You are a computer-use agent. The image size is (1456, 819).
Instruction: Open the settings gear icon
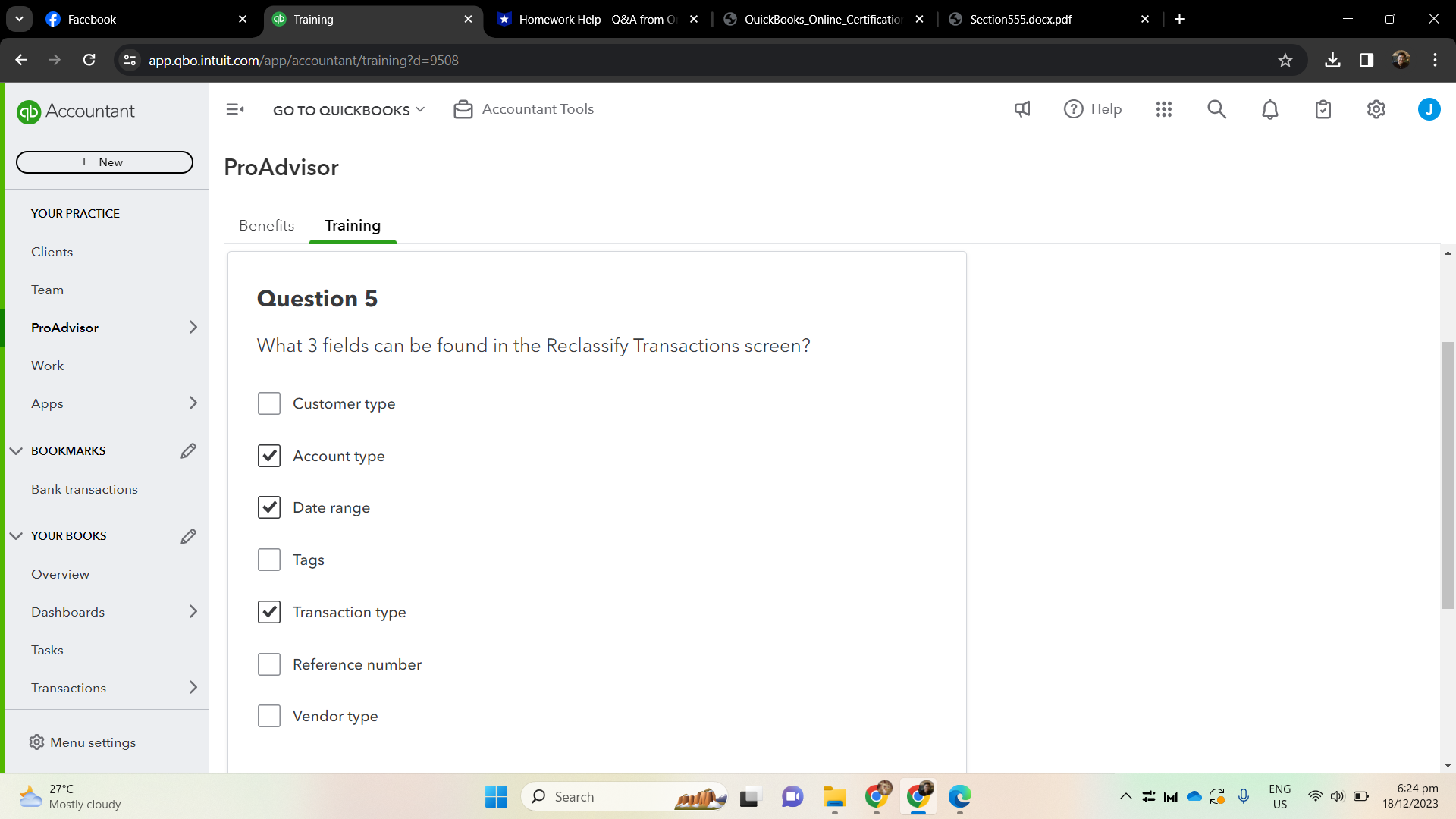[1376, 109]
